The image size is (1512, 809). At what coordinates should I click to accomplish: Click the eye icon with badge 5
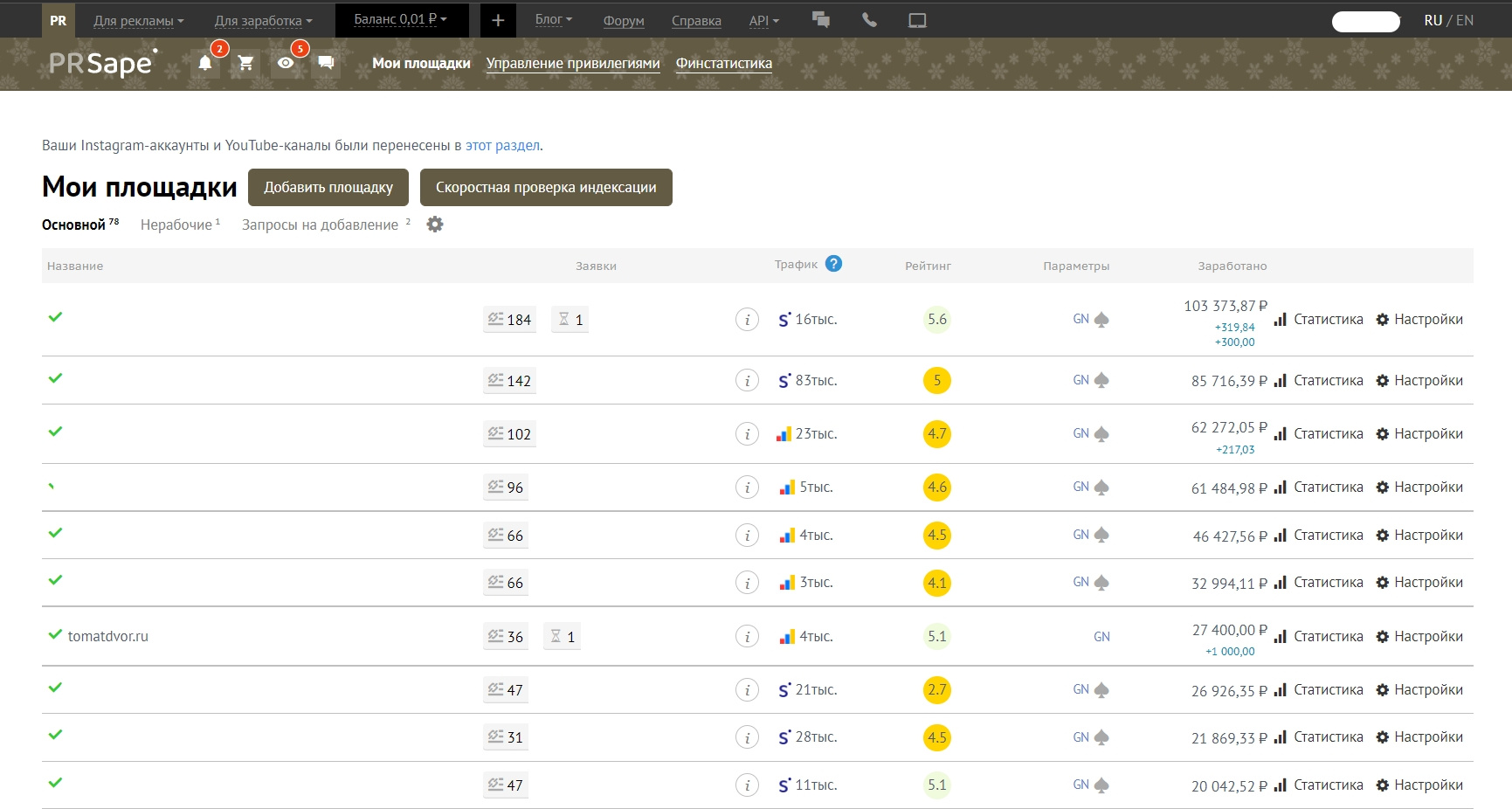pos(285,63)
